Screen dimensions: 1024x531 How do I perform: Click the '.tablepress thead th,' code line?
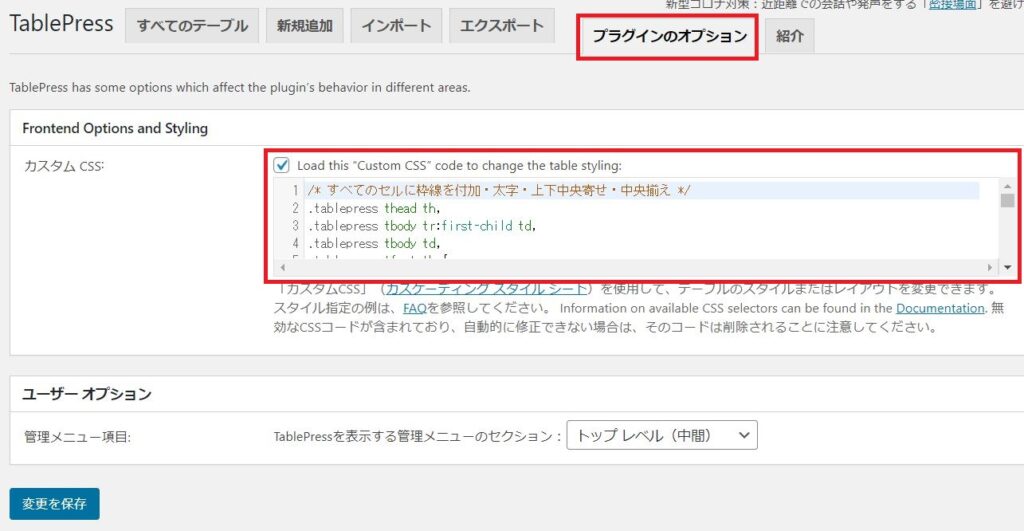pos(374,208)
